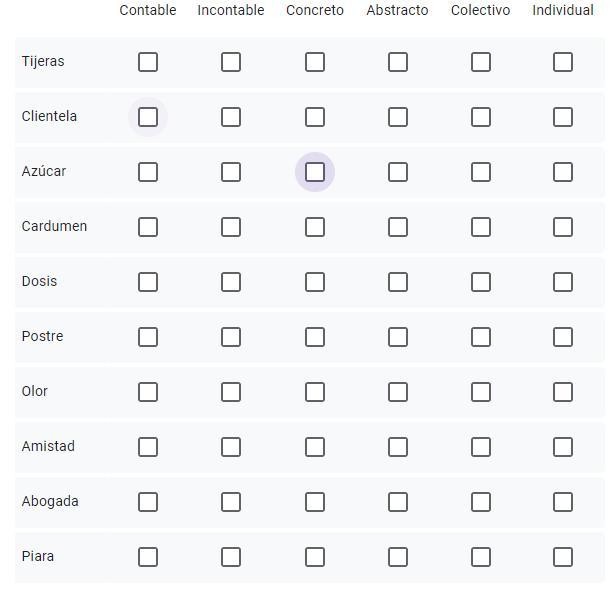Mark Dosis as Contable
The height and width of the screenshot is (594, 615).
coord(148,282)
